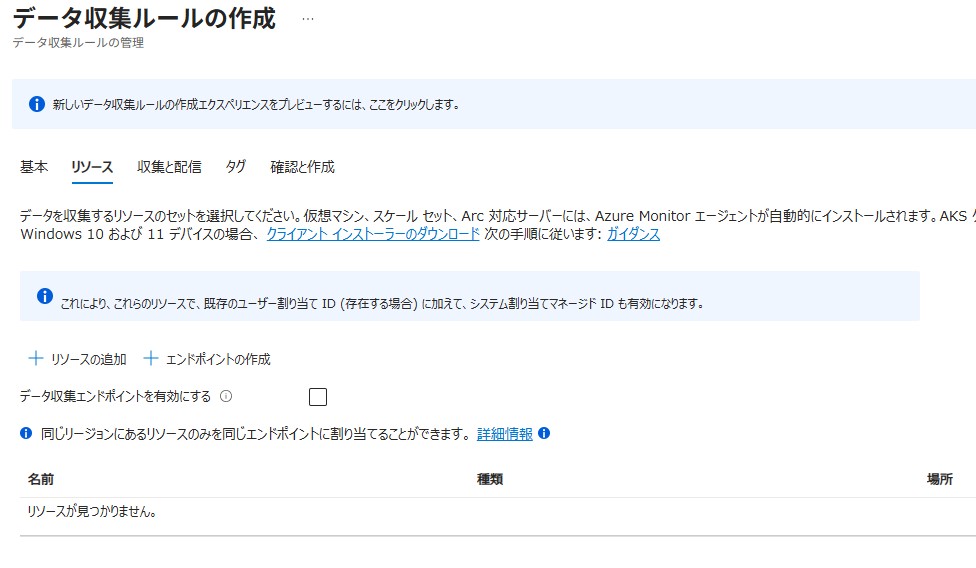Click the info icon in the managed ID banner
The image size is (976, 568).
[45, 296]
